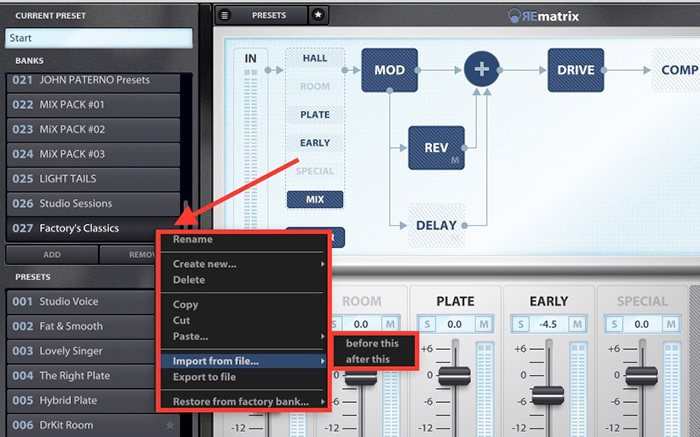Click the SPECIAL gain value 0.0

(x=642, y=324)
